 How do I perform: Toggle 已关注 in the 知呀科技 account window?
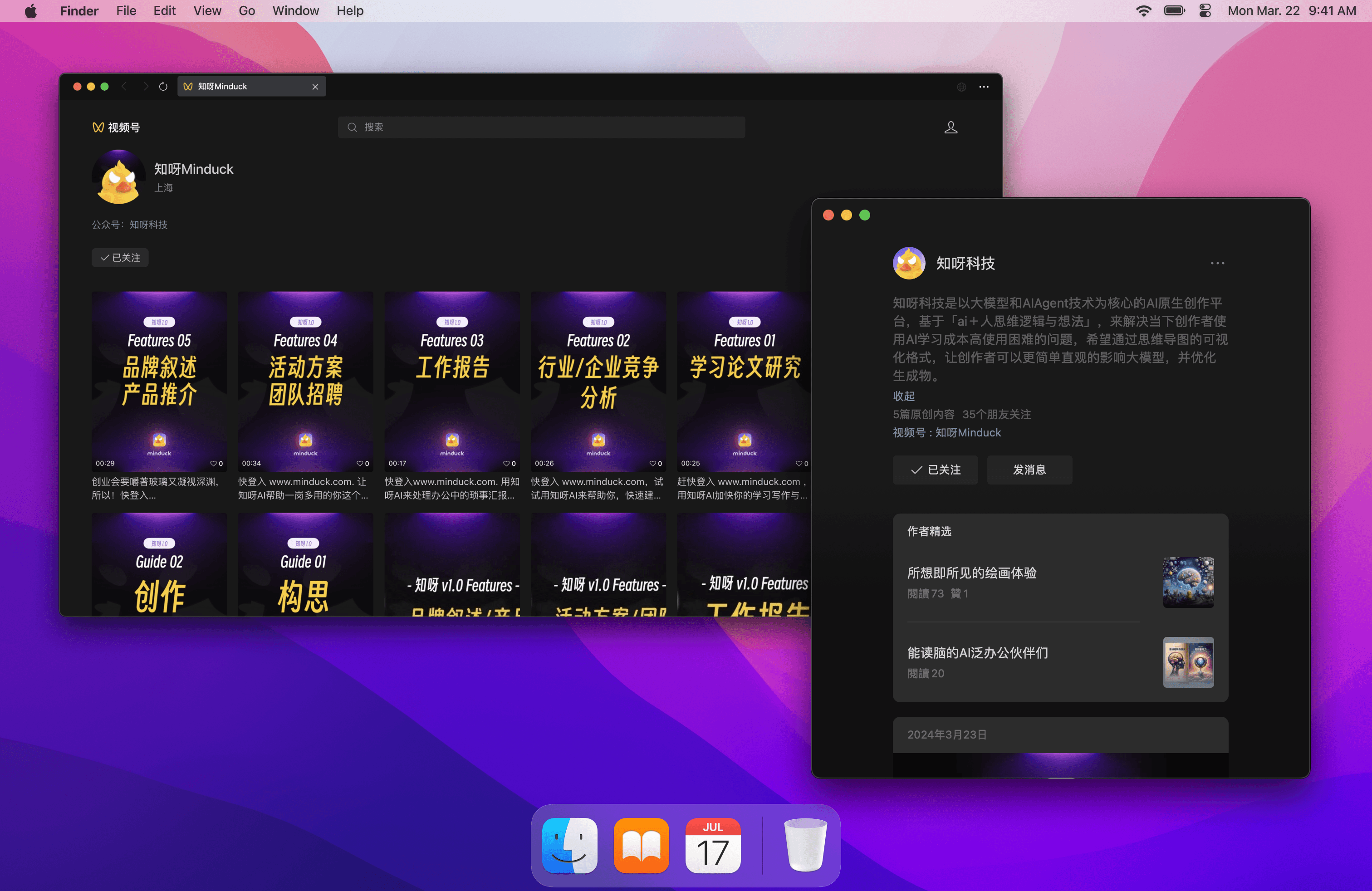935,470
